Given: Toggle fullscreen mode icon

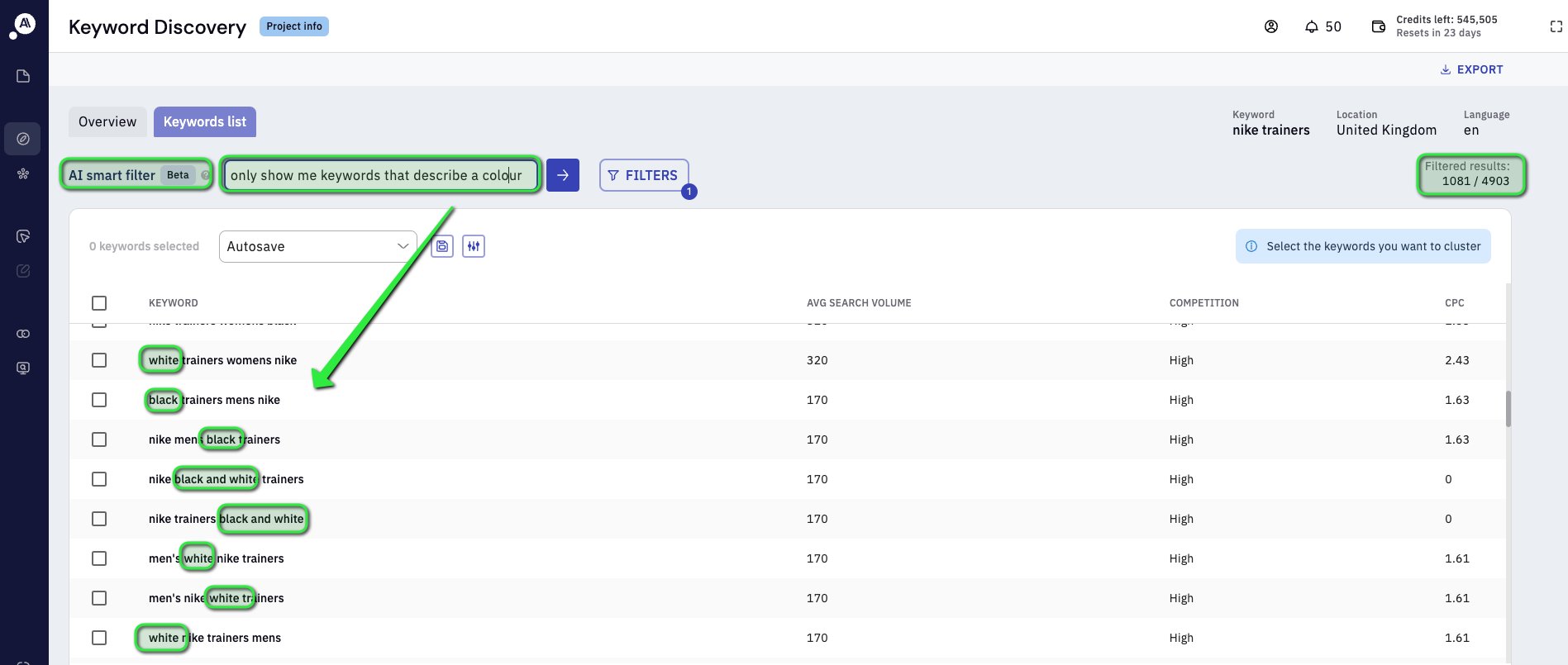Looking at the screenshot, I should pos(1556,26).
